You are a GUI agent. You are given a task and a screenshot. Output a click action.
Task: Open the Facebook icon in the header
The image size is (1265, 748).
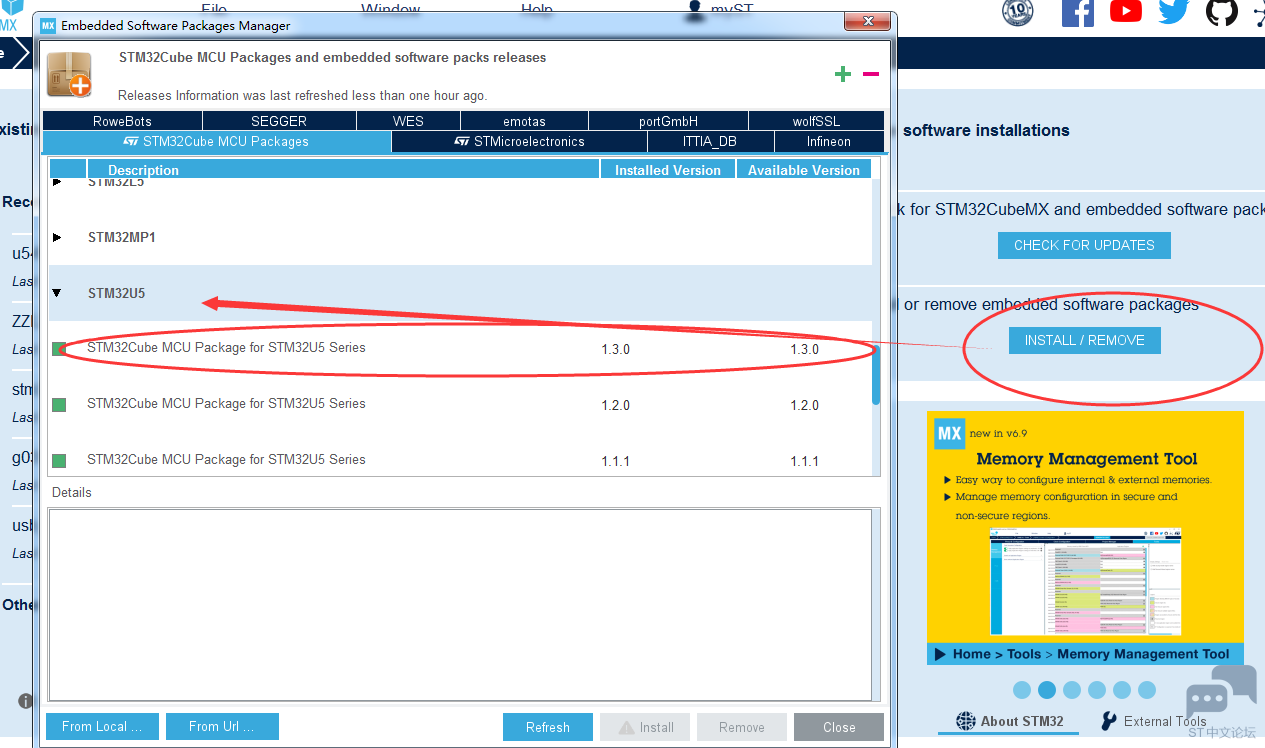[1078, 11]
